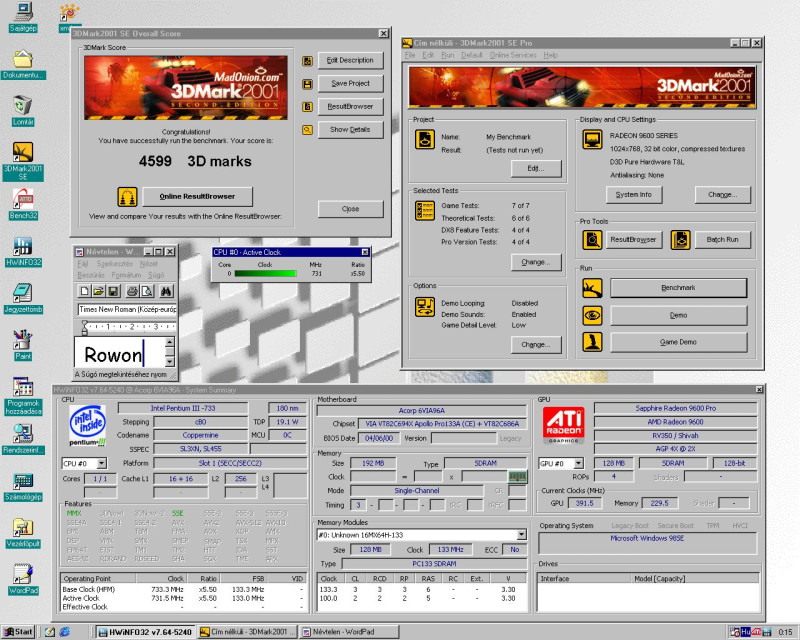Click the icon beside ResultBrowser in score window
The image size is (800, 640).
(x=307, y=107)
